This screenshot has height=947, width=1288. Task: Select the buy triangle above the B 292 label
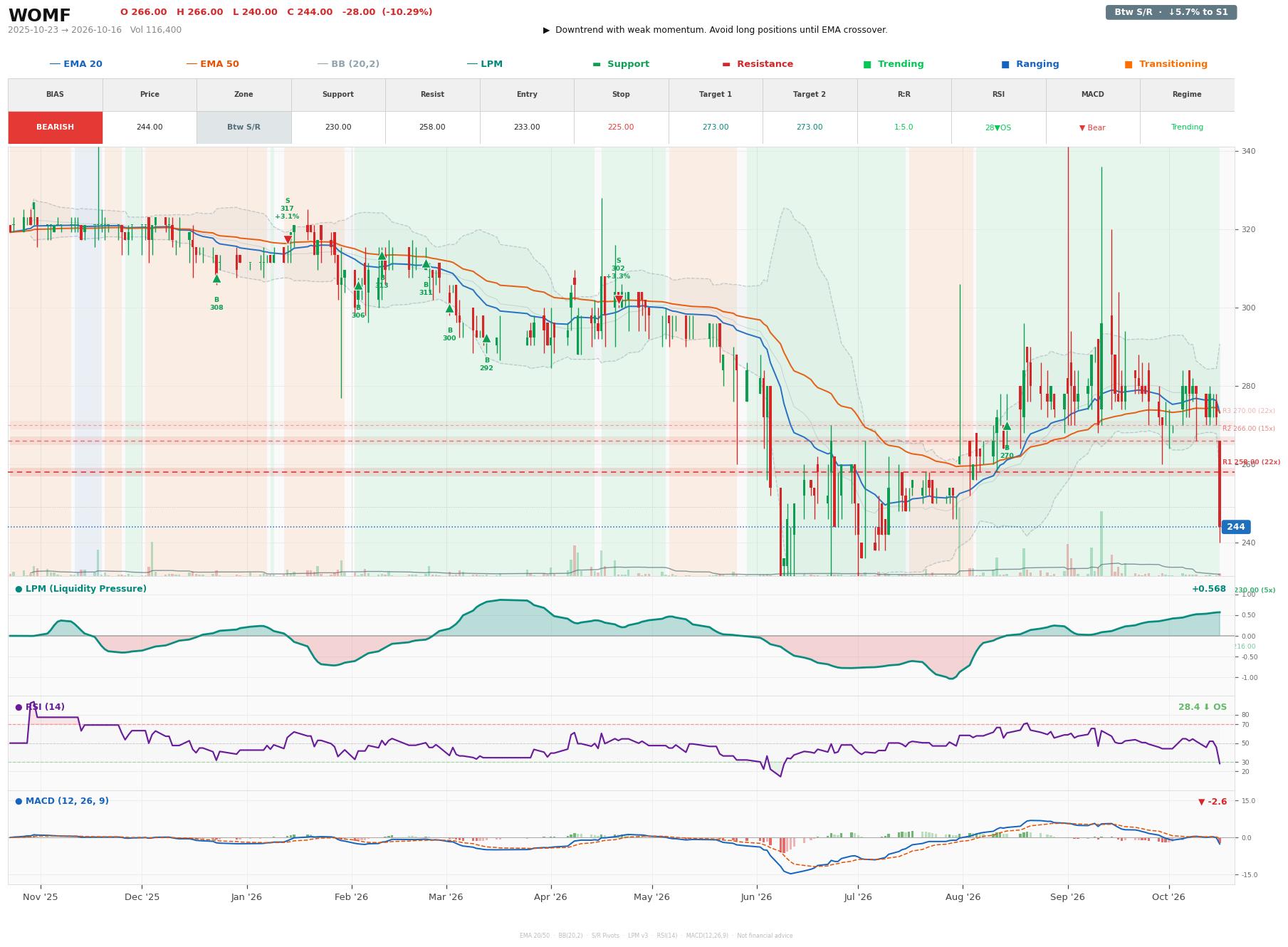(x=486, y=338)
